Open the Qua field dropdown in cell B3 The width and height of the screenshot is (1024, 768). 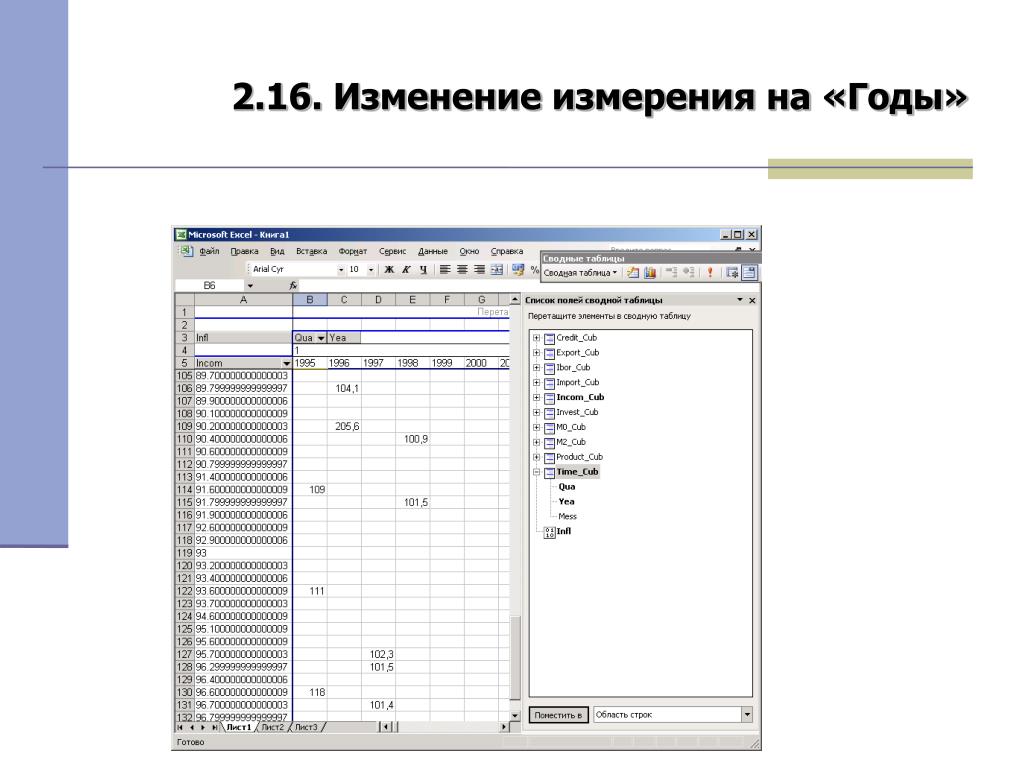(321, 338)
